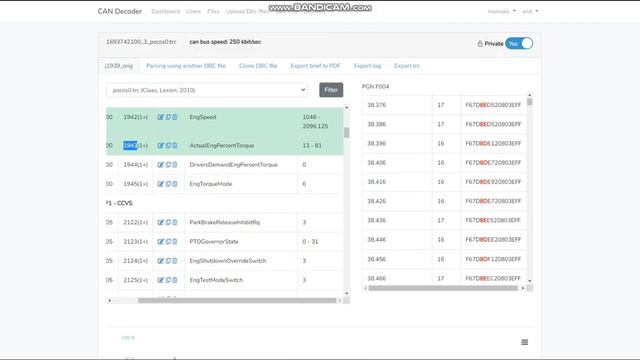The width and height of the screenshot is (640, 360).
Task: Click the PTOGovernorState signal name
Action: pos(214,242)
